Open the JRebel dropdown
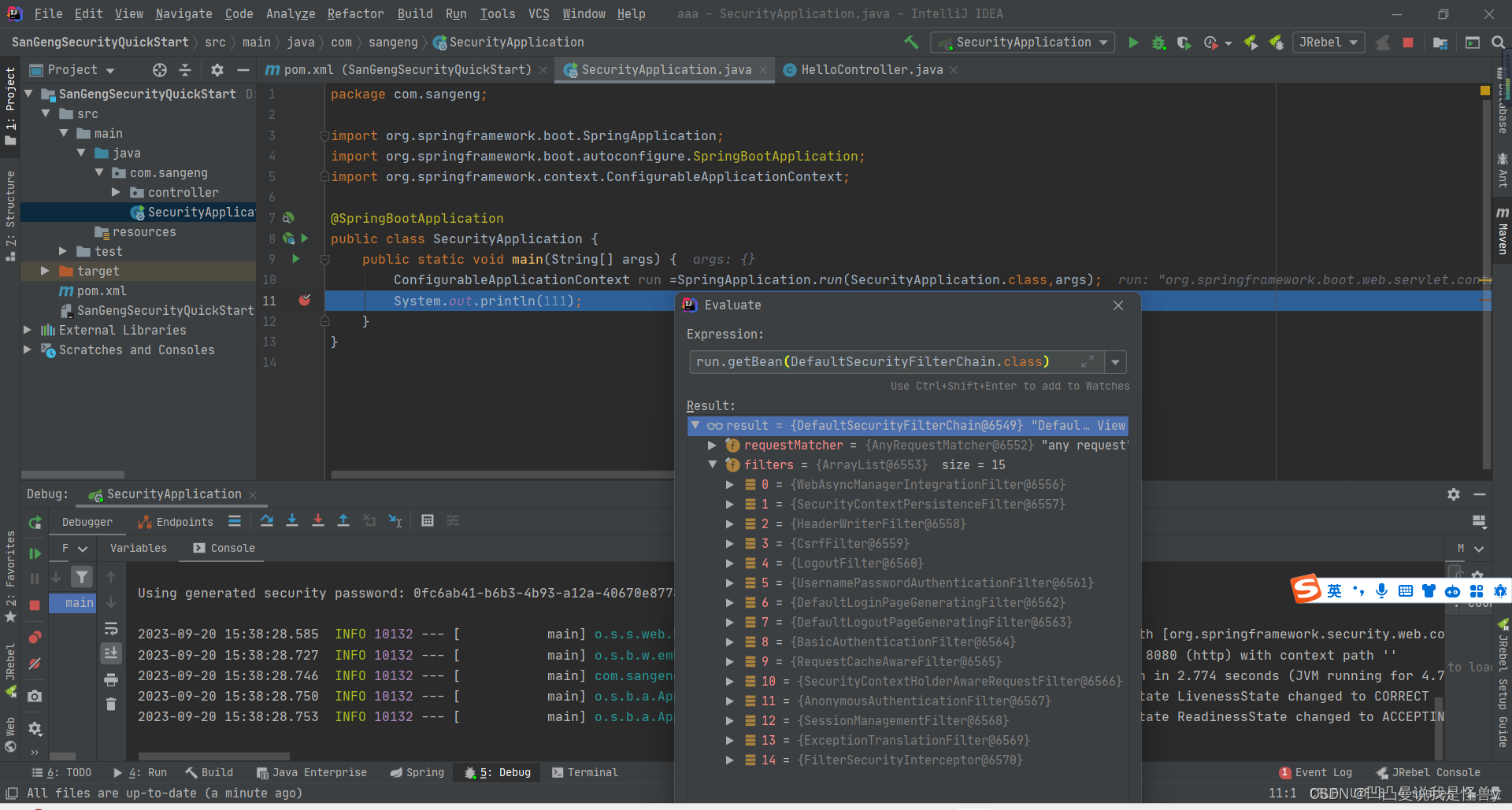1512x810 pixels. point(1329,43)
